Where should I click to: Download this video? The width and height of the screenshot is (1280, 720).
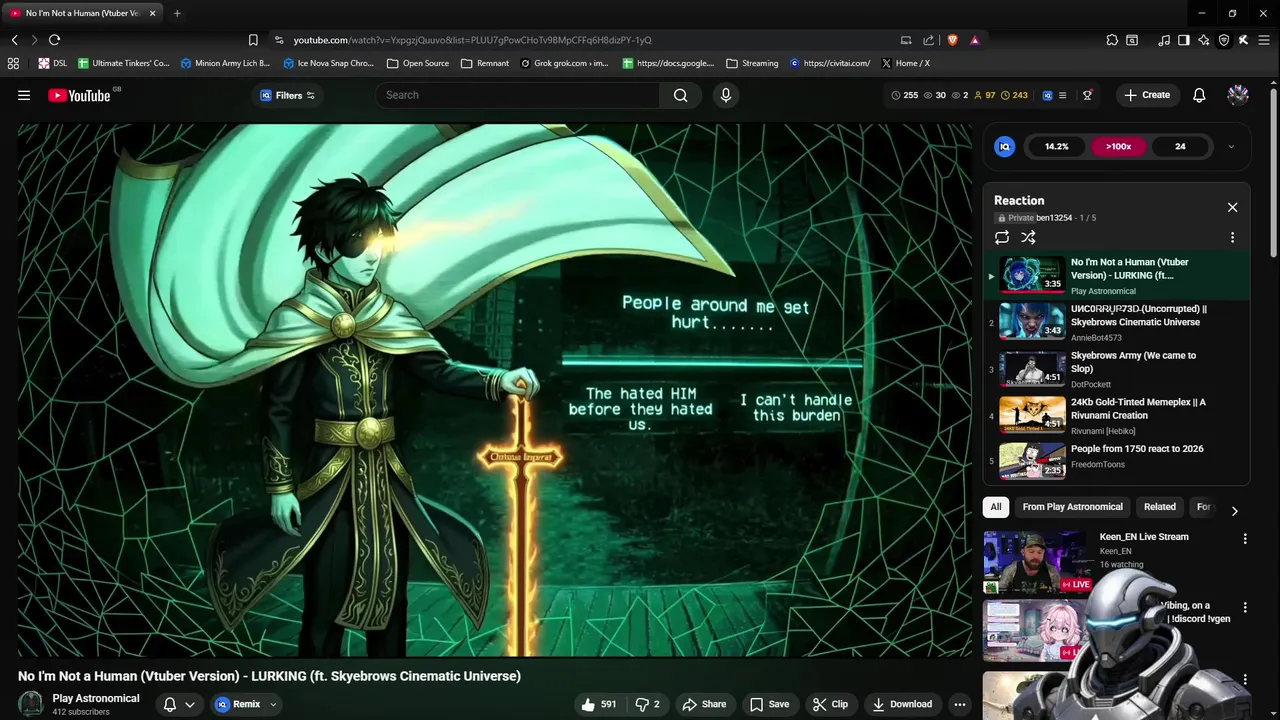click(902, 704)
